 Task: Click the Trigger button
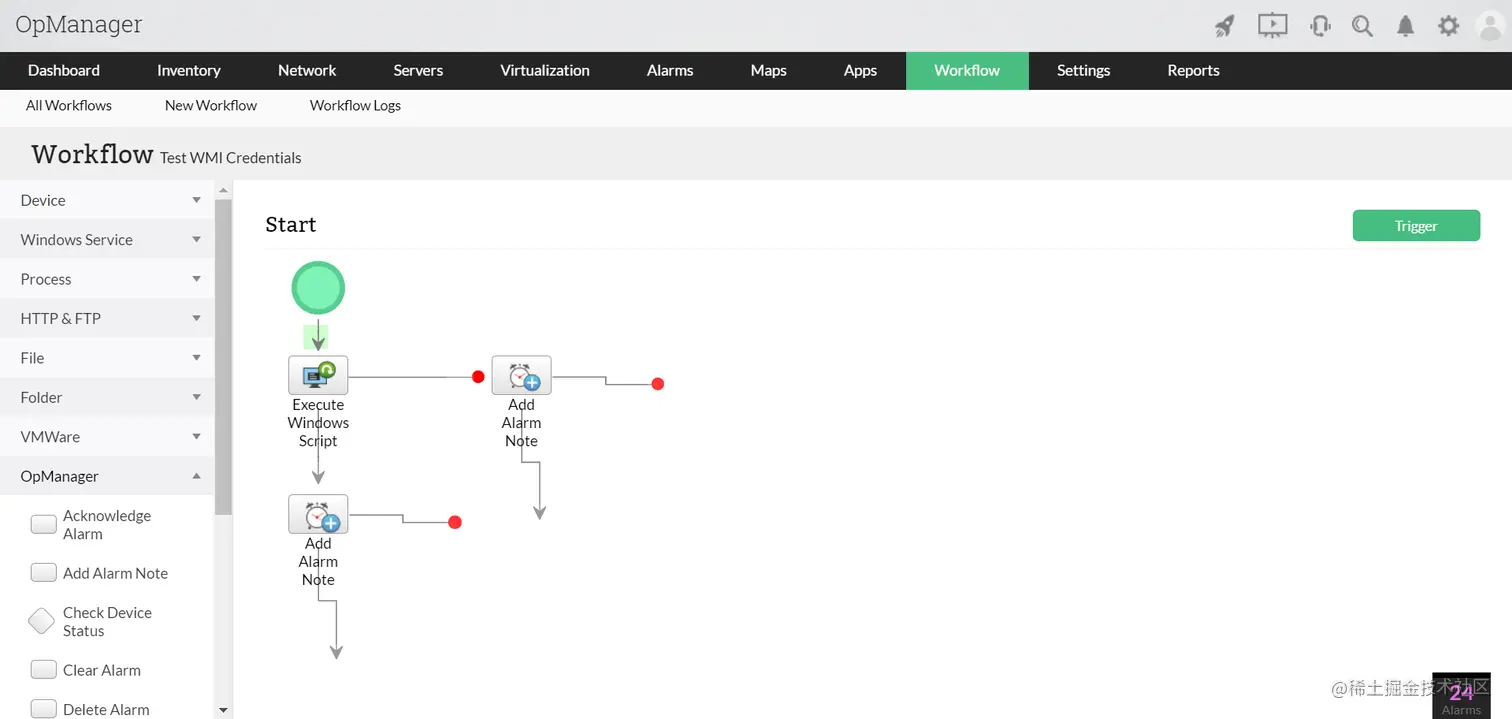[x=1416, y=225]
